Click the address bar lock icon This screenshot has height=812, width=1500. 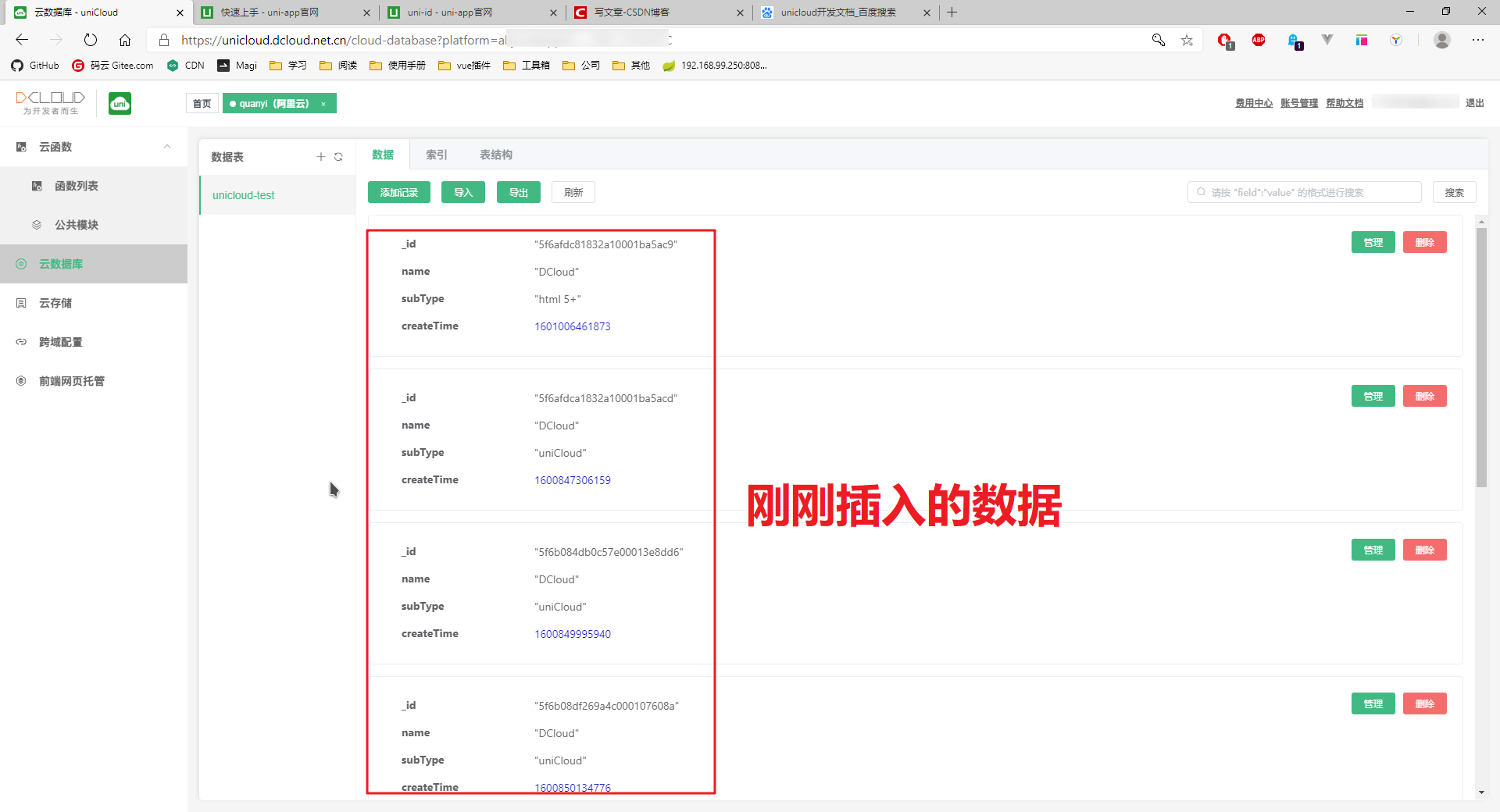(164, 40)
